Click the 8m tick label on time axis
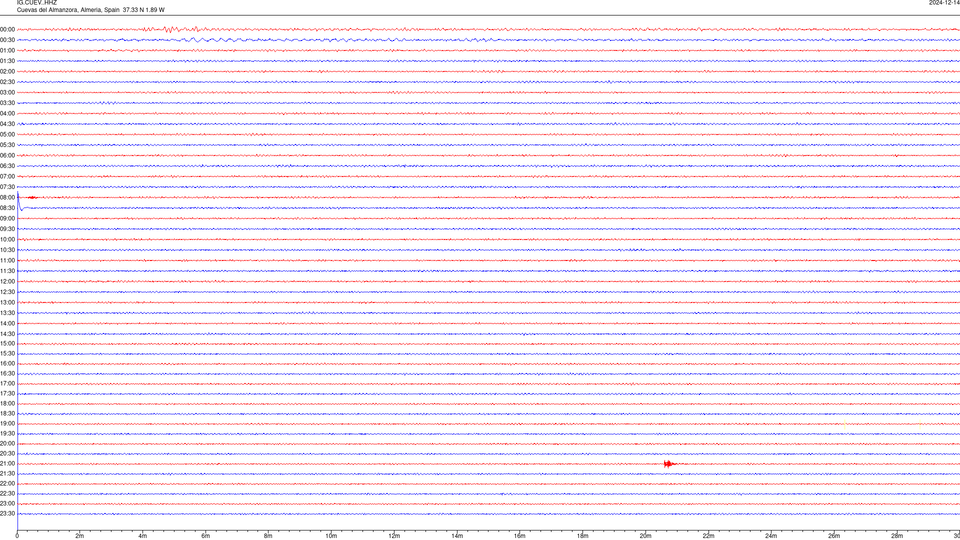The image size is (960, 540). (x=268, y=536)
